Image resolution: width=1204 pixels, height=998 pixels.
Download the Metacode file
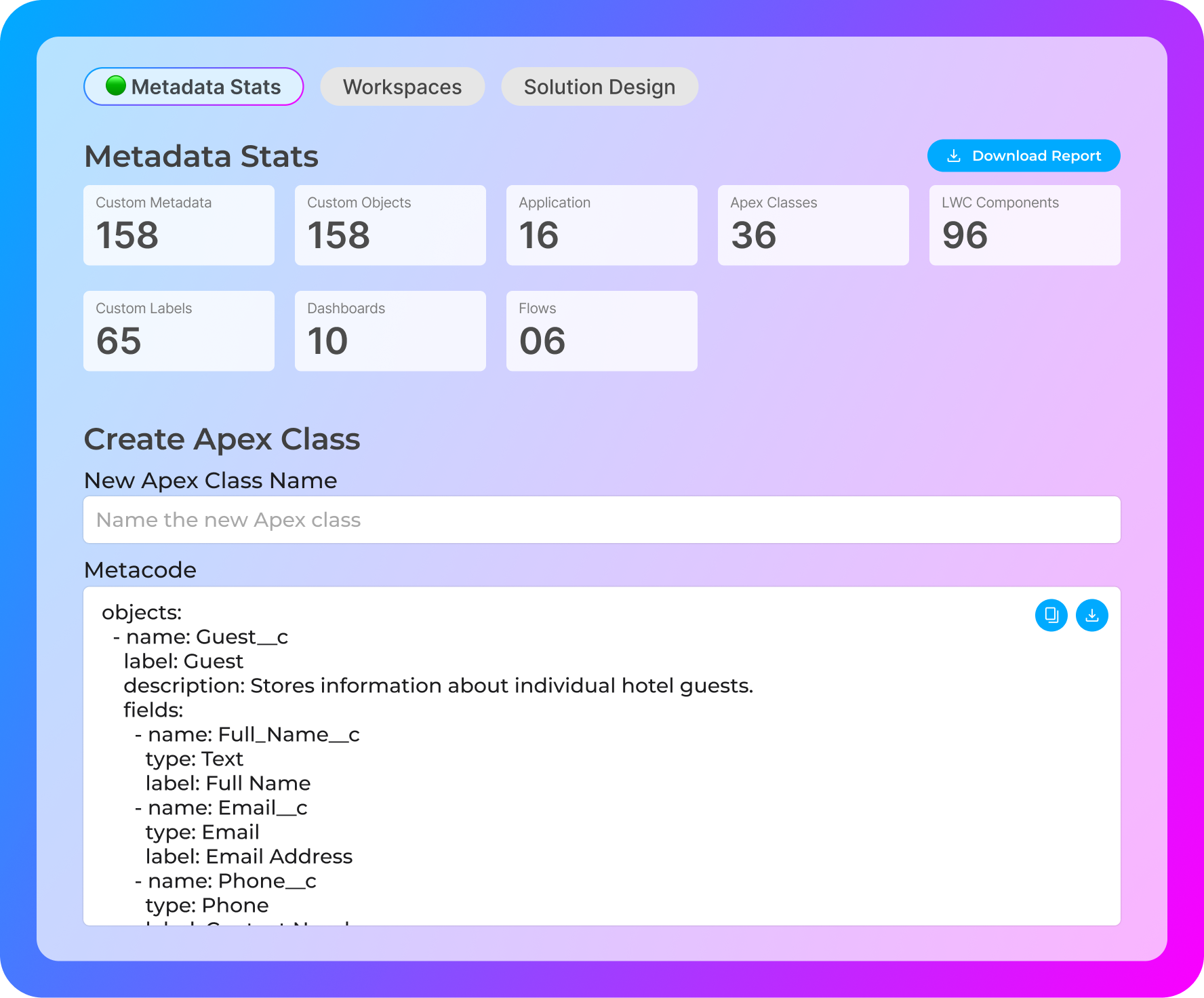pos(1092,615)
